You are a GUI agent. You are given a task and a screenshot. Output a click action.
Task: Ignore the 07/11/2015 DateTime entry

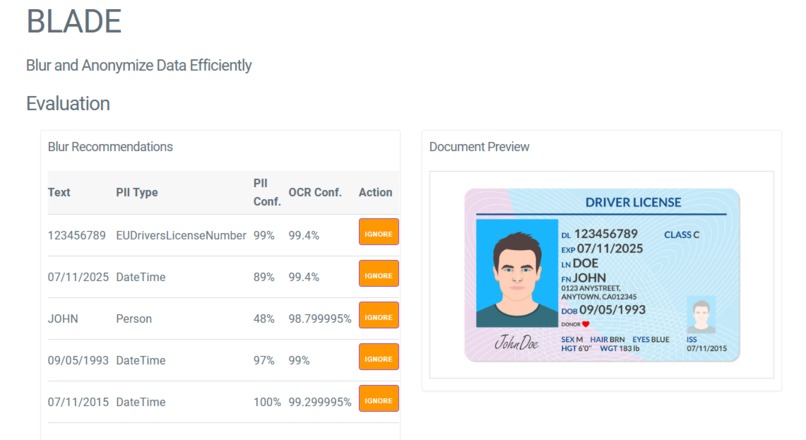[379, 398]
